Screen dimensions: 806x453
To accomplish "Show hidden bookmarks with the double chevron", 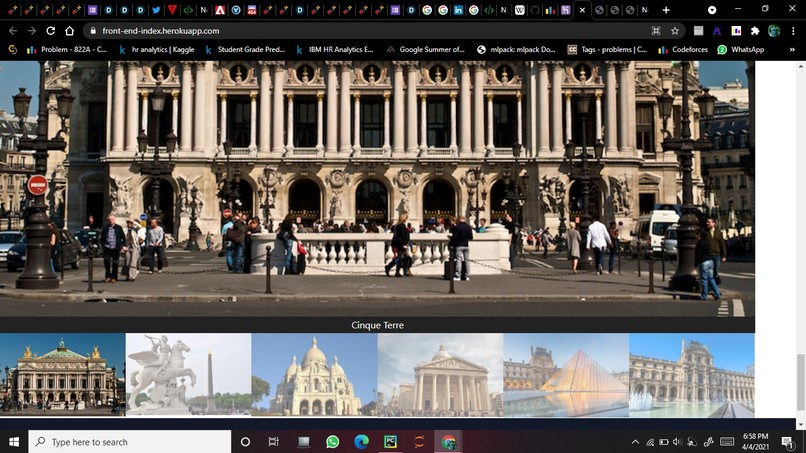I will click(792, 50).
